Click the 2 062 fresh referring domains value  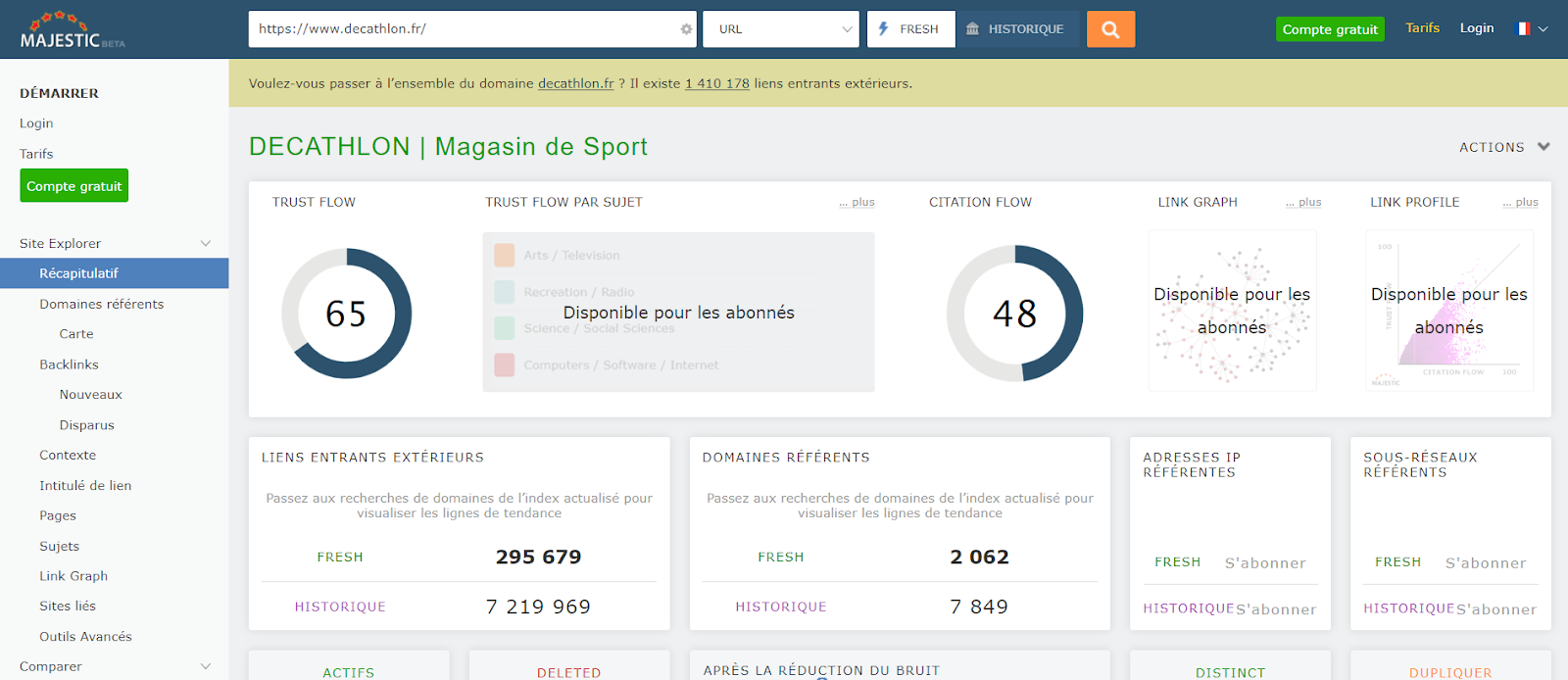(x=979, y=558)
